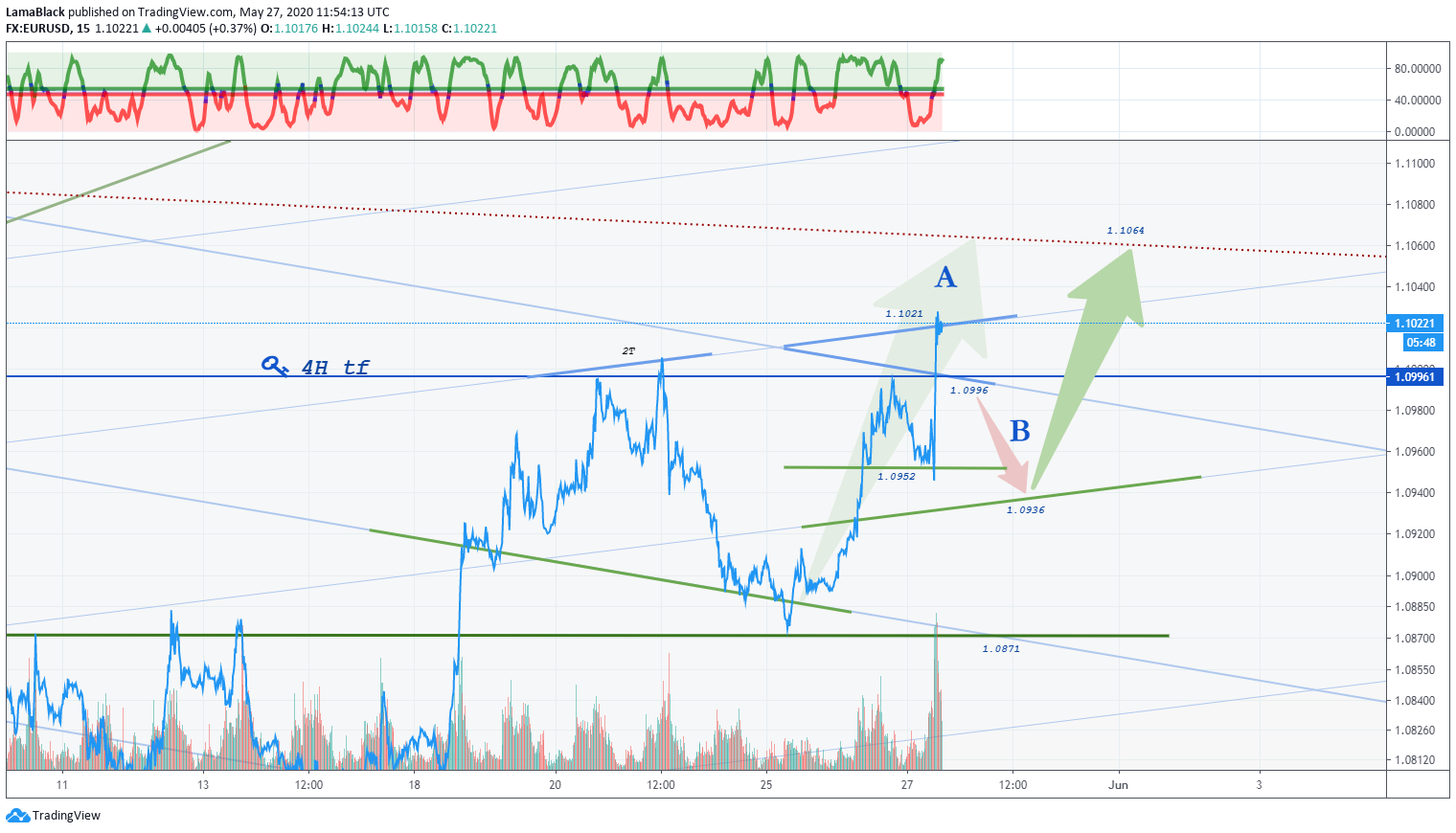Viewport: 1456px width, 833px height.
Task: Click the 40.00000 oscillator axis label
Action: pyautogui.click(x=1418, y=101)
